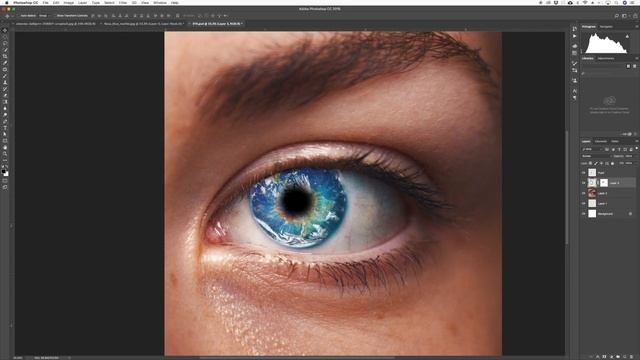Select the Eyedropper tool

(x=5, y=63)
